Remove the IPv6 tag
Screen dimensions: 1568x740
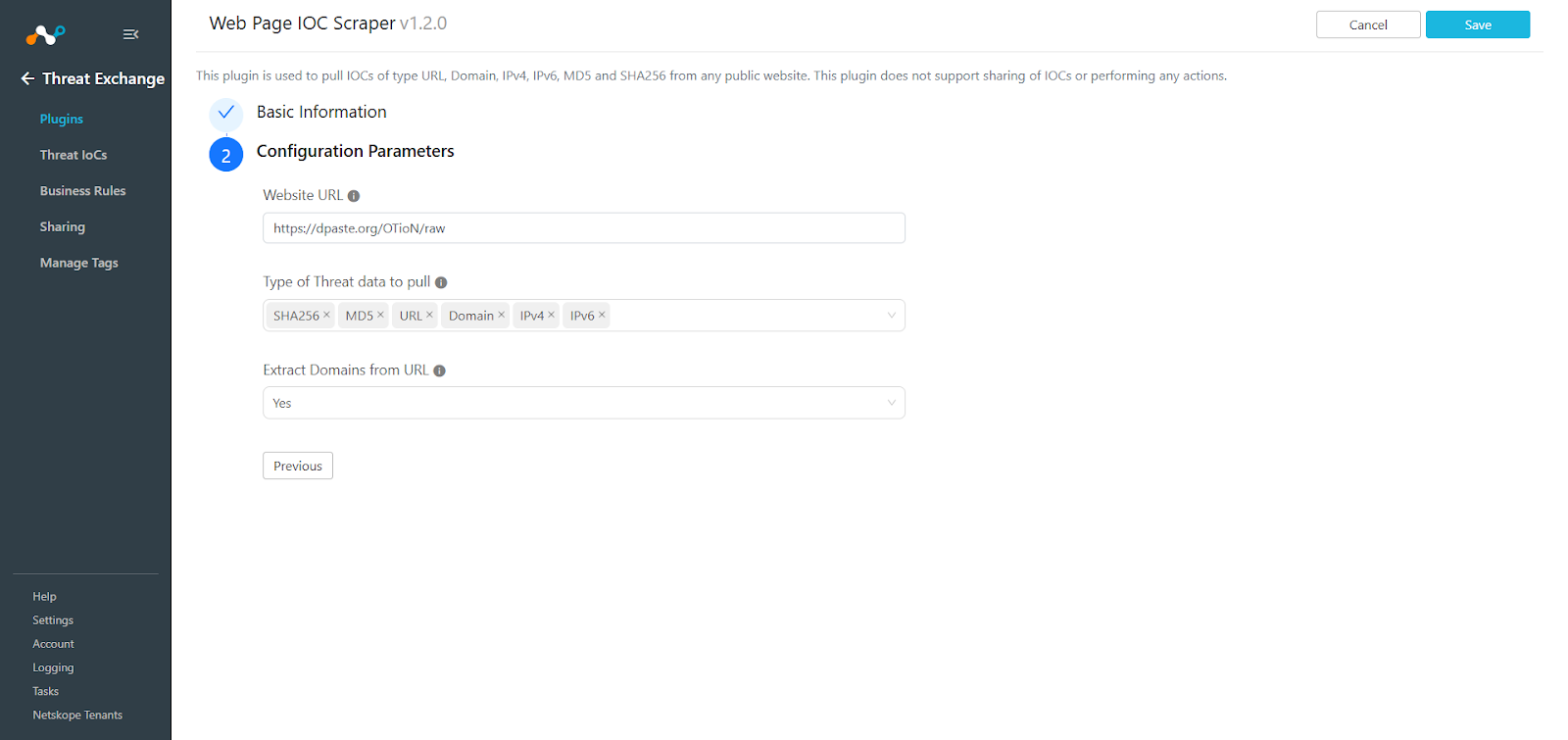click(602, 315)
